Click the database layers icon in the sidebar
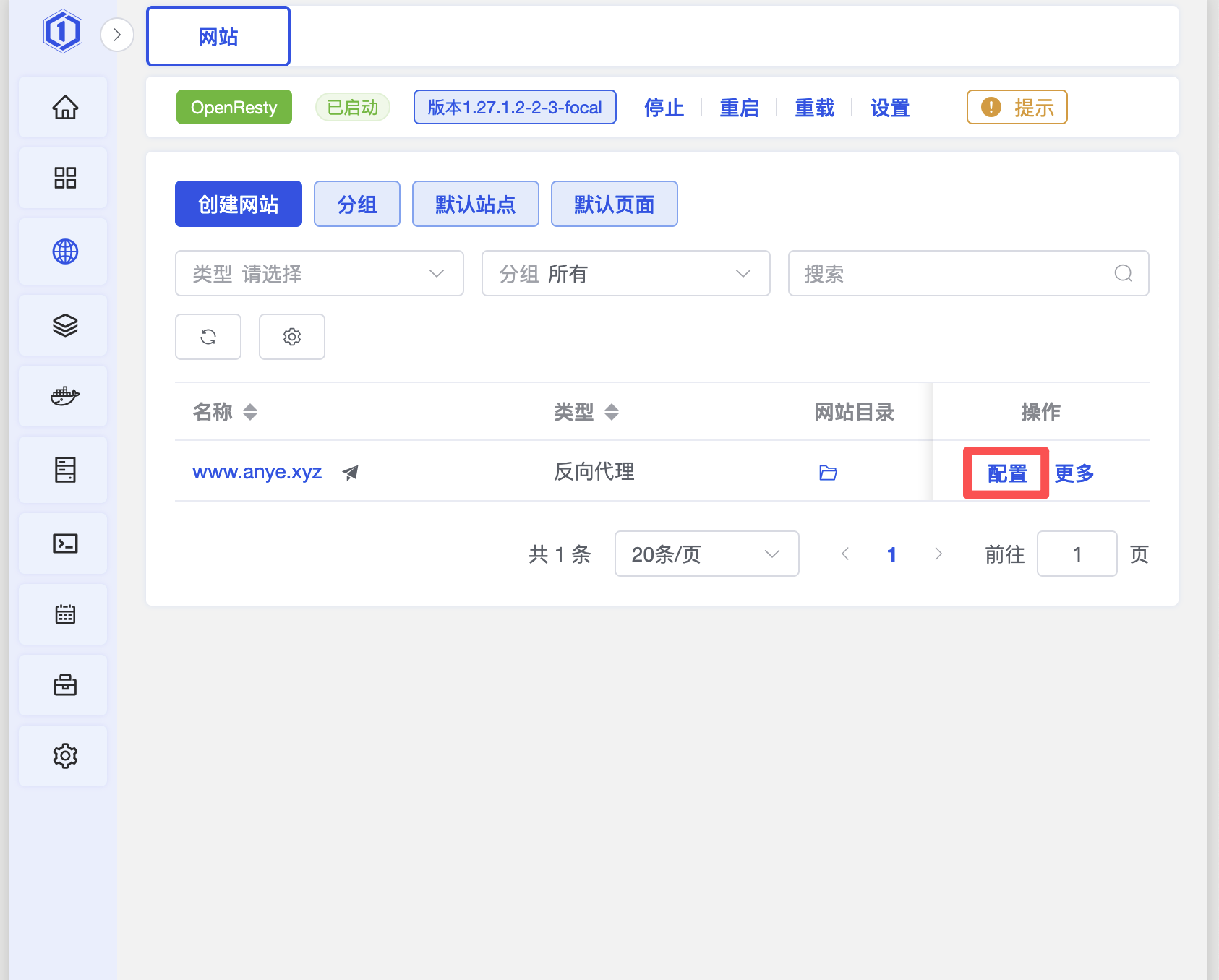1219x980 pixels. pyautogui.click(x=65, y=325)
